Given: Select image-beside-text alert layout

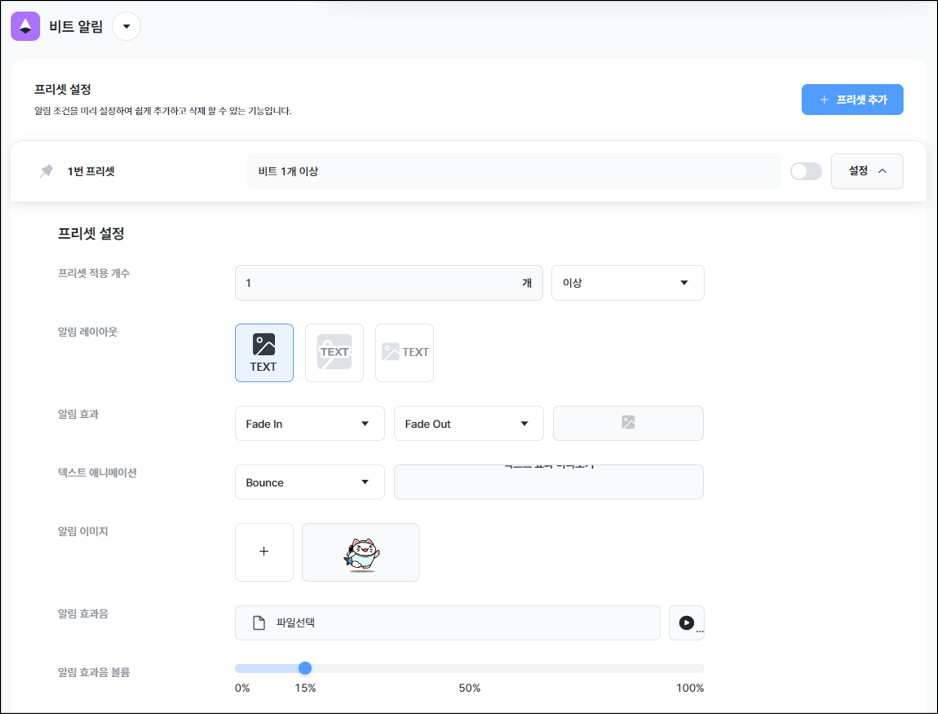Looking at the screenshot, I should 404,353.
